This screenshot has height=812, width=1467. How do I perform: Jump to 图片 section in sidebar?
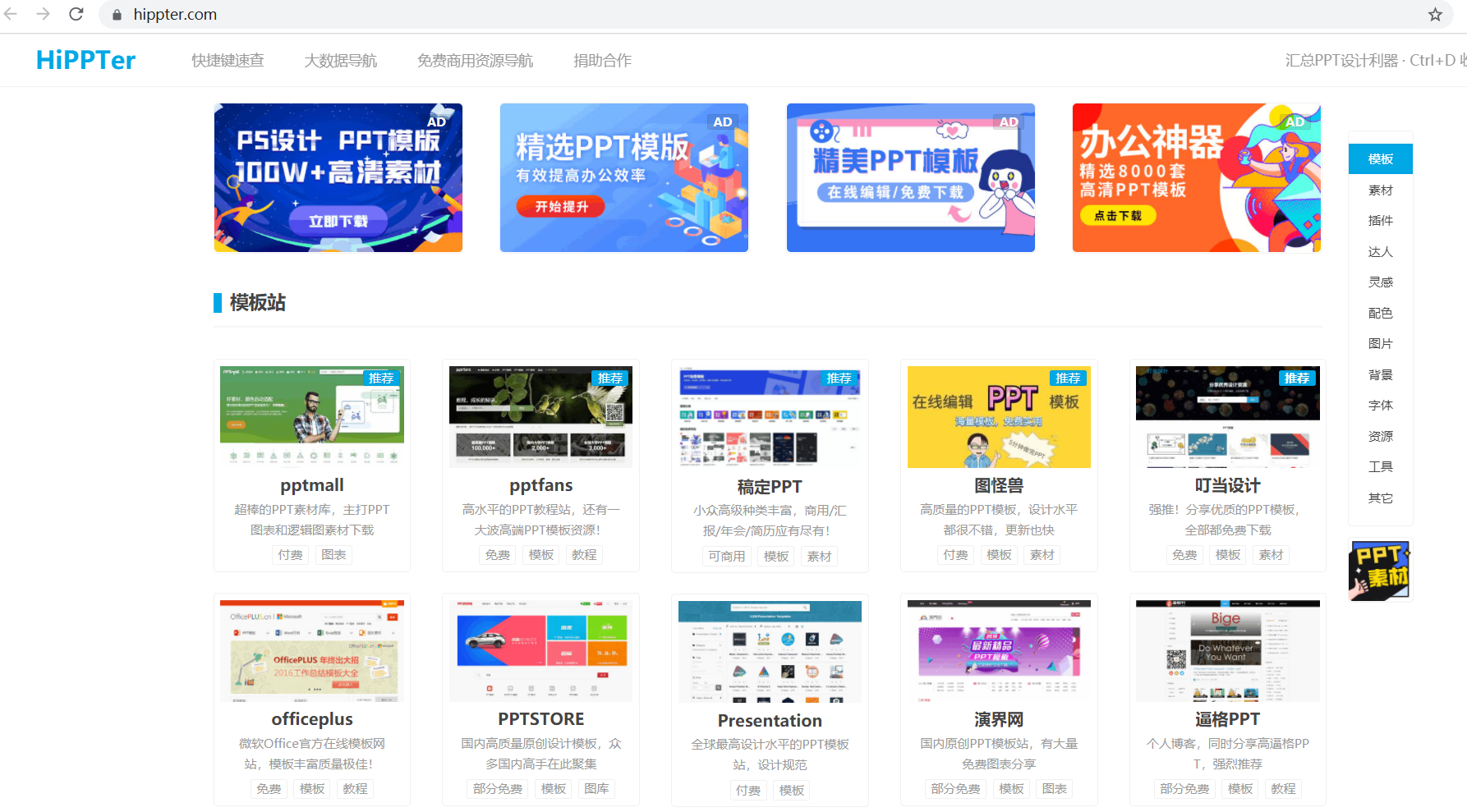point(1381,343)
